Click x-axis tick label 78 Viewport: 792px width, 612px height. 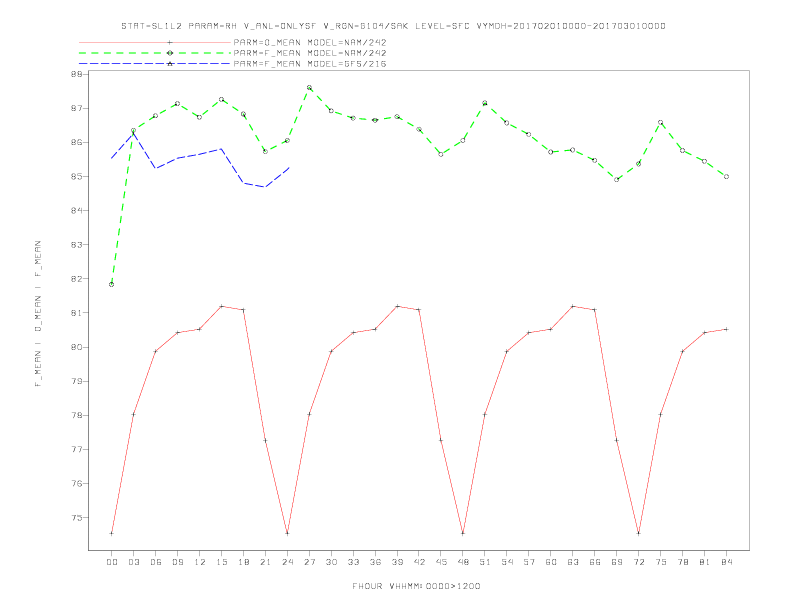pyautogui.click(x=683, y=562)
